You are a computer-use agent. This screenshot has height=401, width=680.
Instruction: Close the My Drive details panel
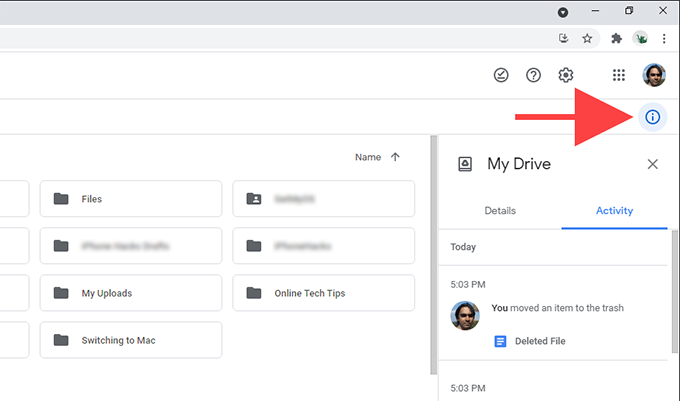click(x=653, y=164)
